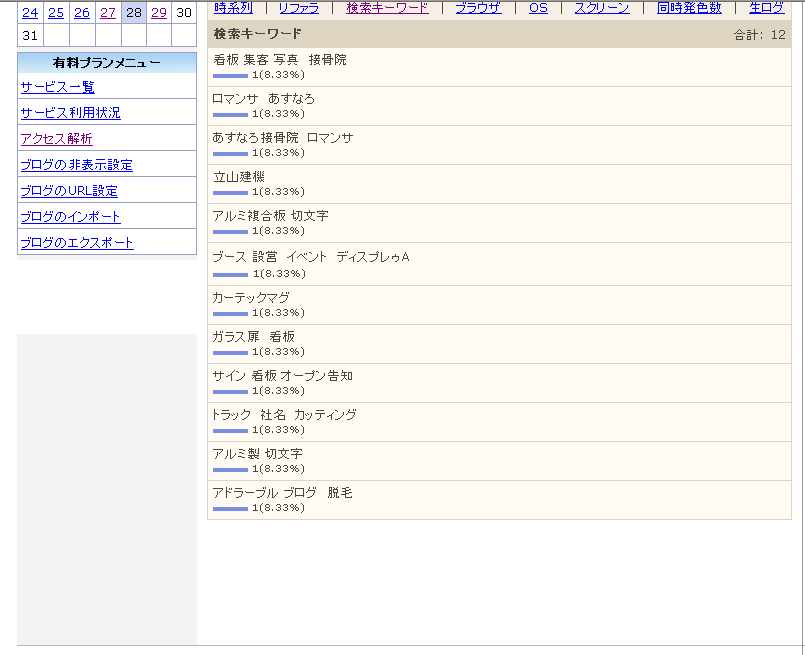Click percentage bar under 立山建機

tap(230, 193)
